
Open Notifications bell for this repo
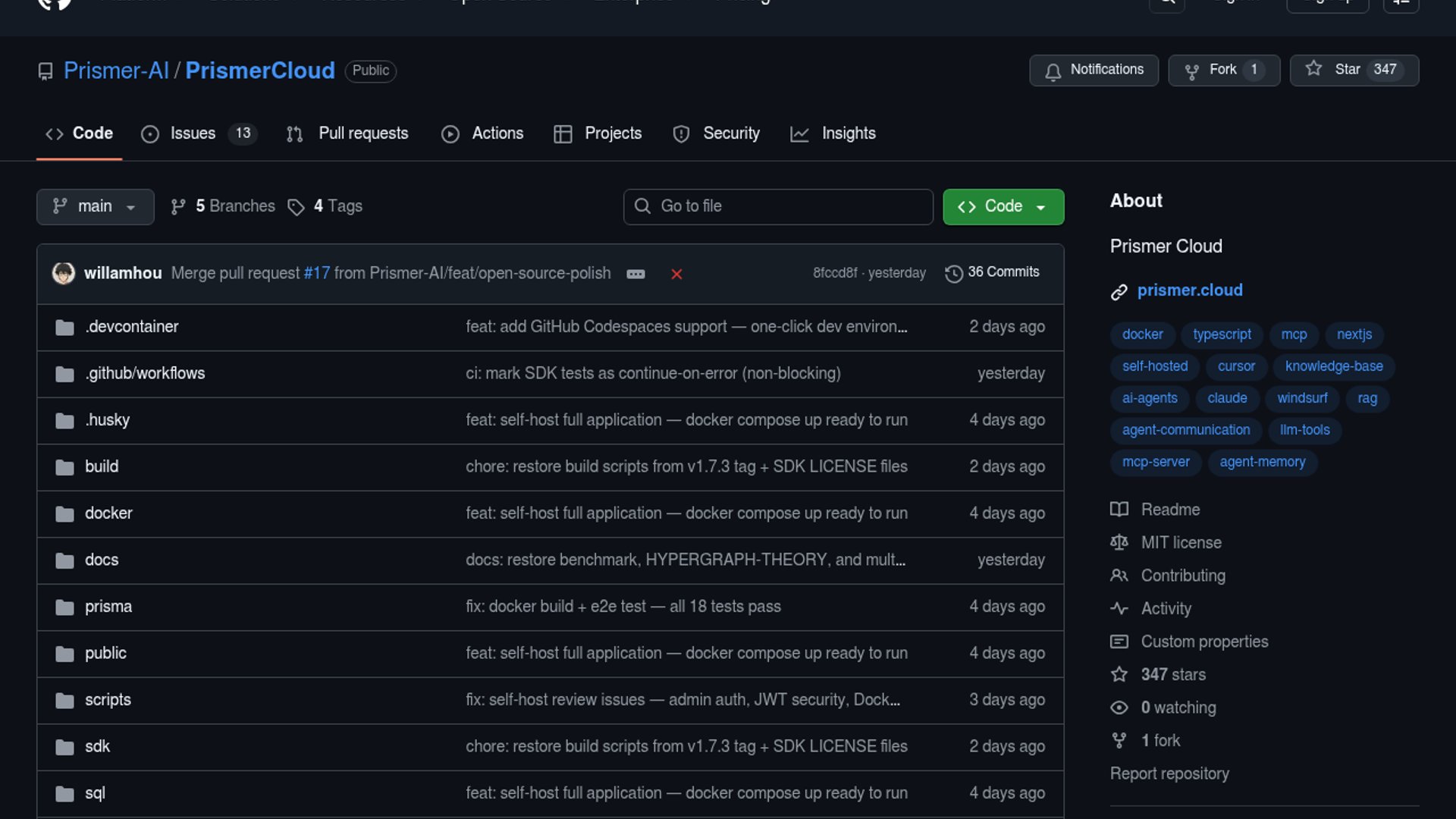1094,70
